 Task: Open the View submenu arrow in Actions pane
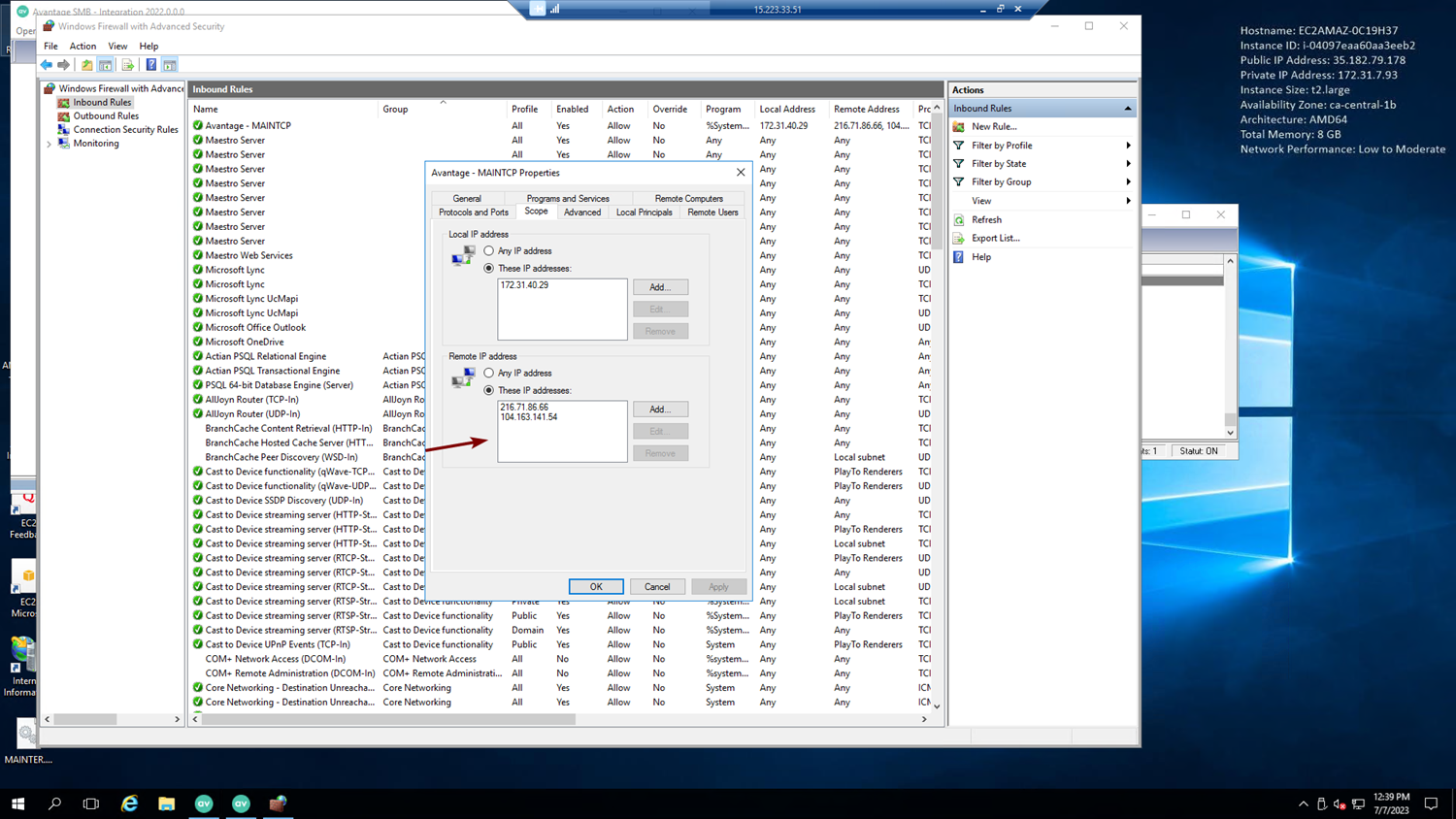click(x=1128, y=201)
